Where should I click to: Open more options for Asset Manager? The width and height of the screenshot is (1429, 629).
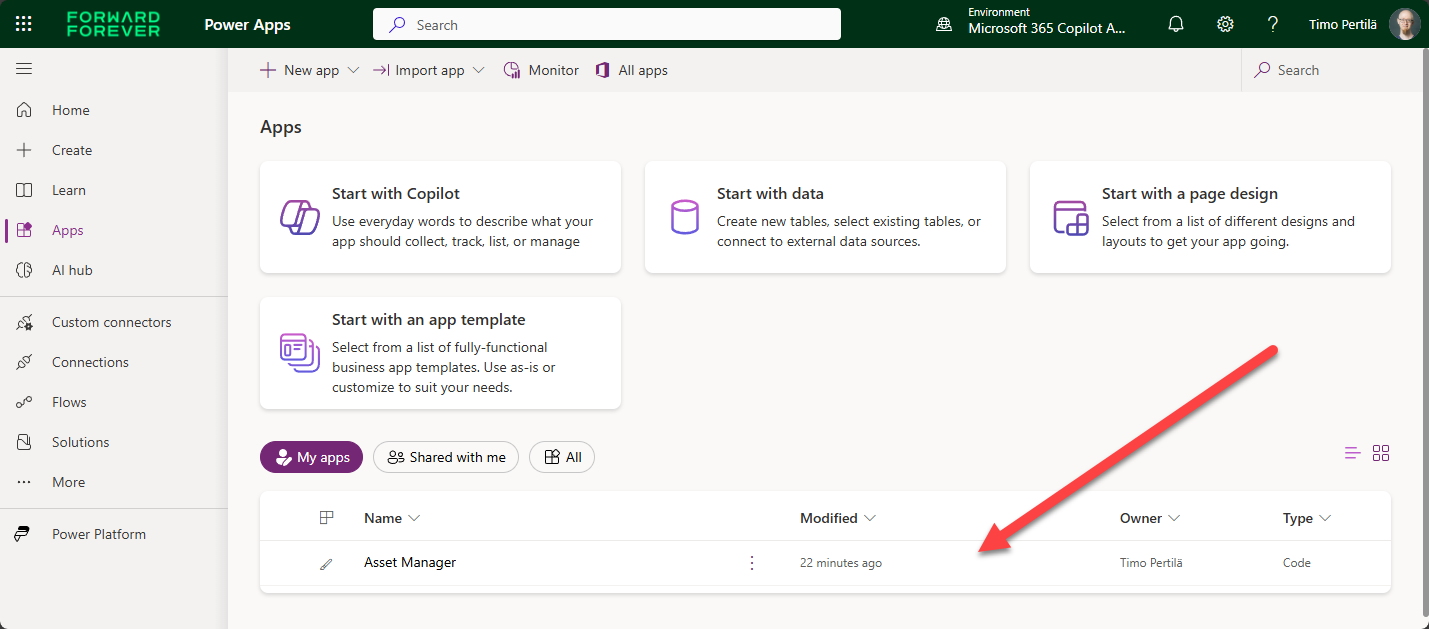[752, 563]
